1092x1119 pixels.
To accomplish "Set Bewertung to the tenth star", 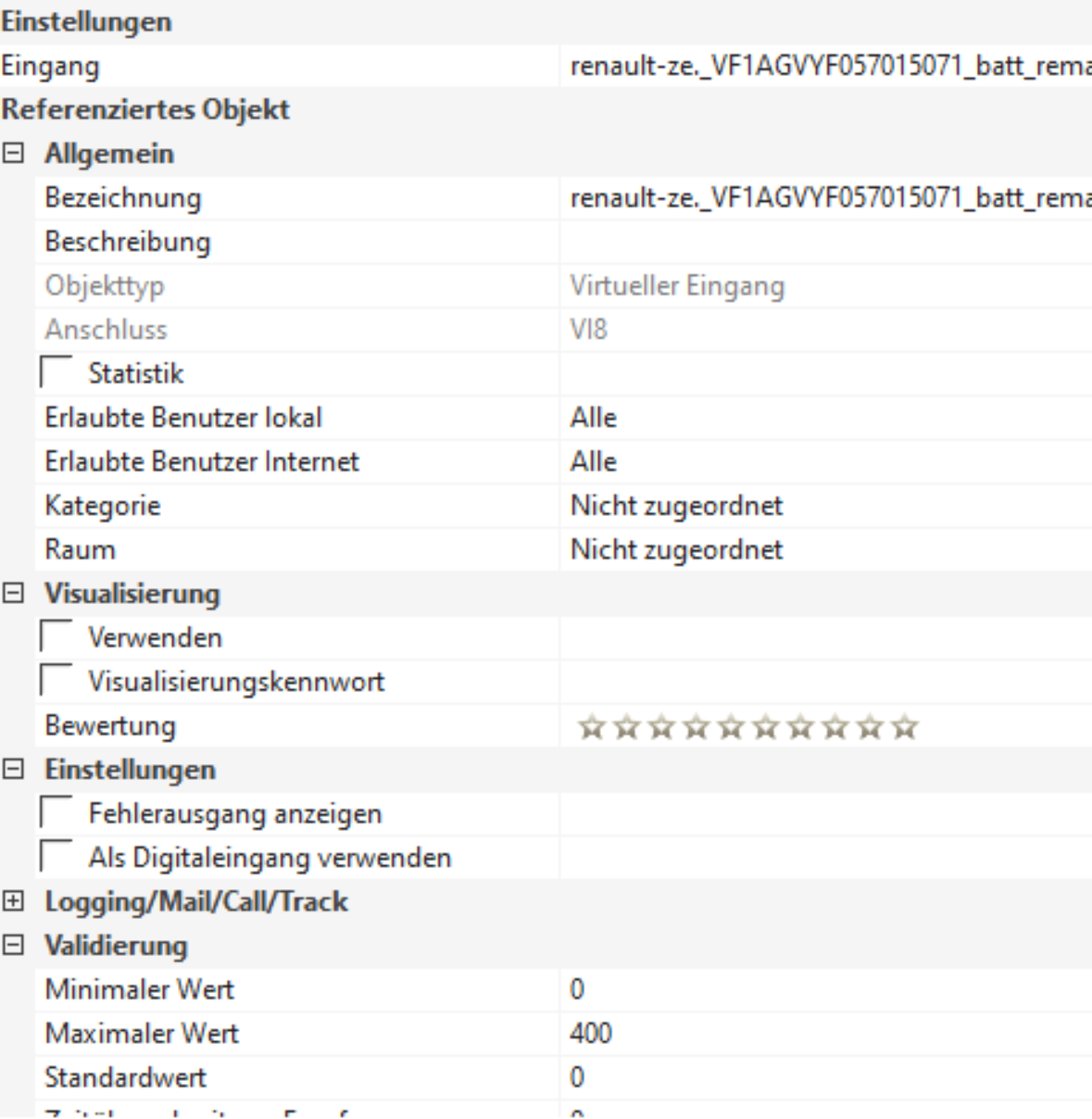I will (x=905, y=728).
